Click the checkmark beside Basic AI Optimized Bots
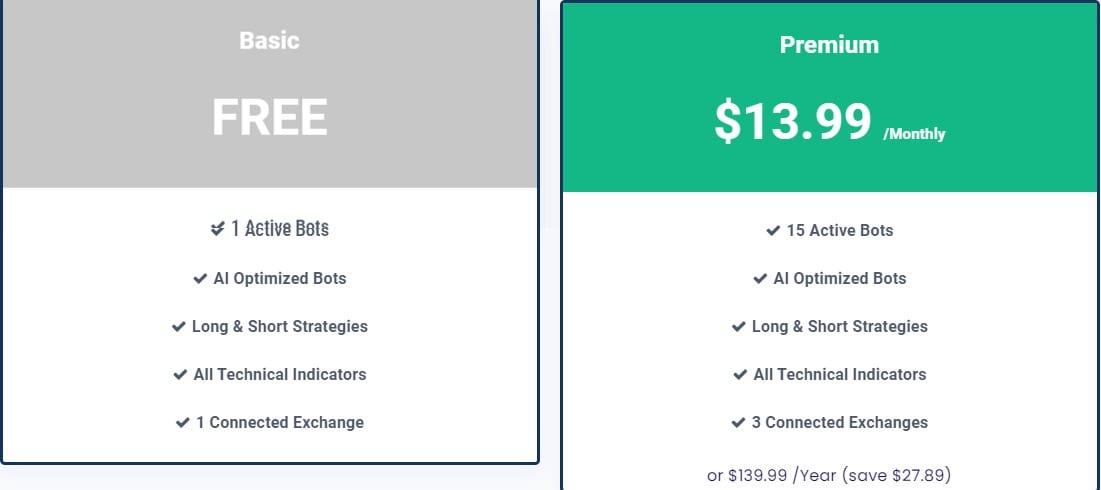The width and height of the screenshot is (1101, 490). point(200,279)
